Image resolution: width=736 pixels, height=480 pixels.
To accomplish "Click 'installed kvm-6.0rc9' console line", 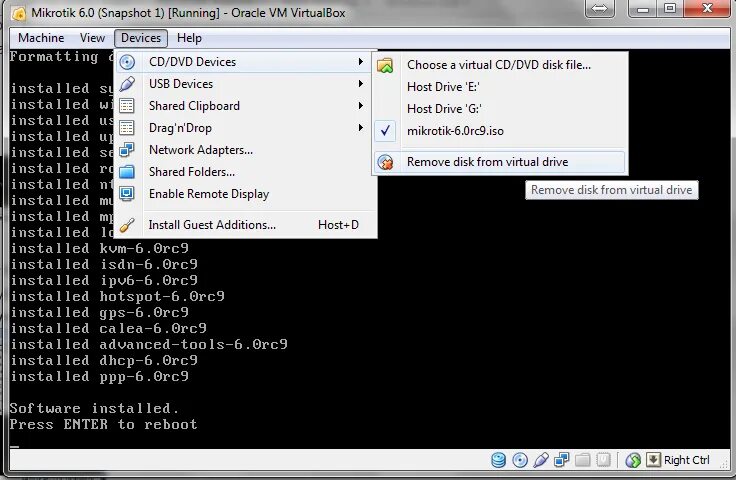I will pyautogui.click(x=99, y=248).
